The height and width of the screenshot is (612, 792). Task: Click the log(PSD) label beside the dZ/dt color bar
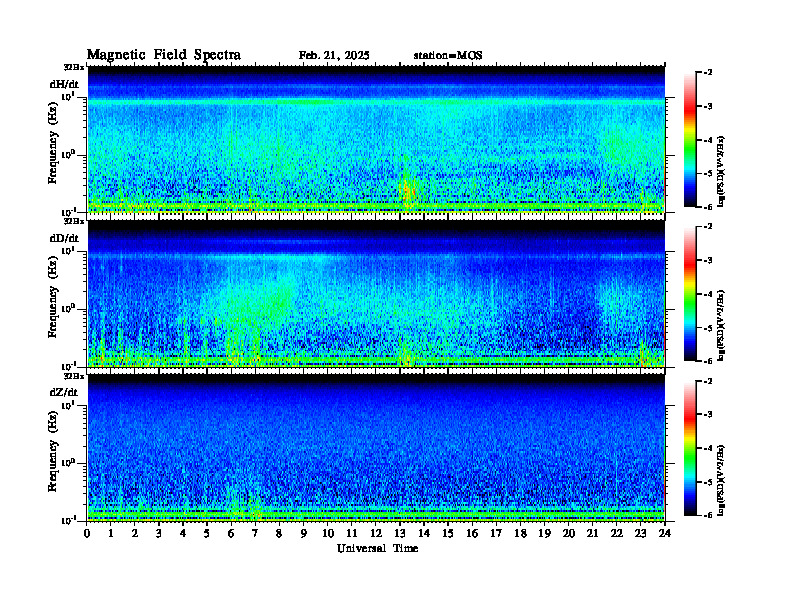722,479
